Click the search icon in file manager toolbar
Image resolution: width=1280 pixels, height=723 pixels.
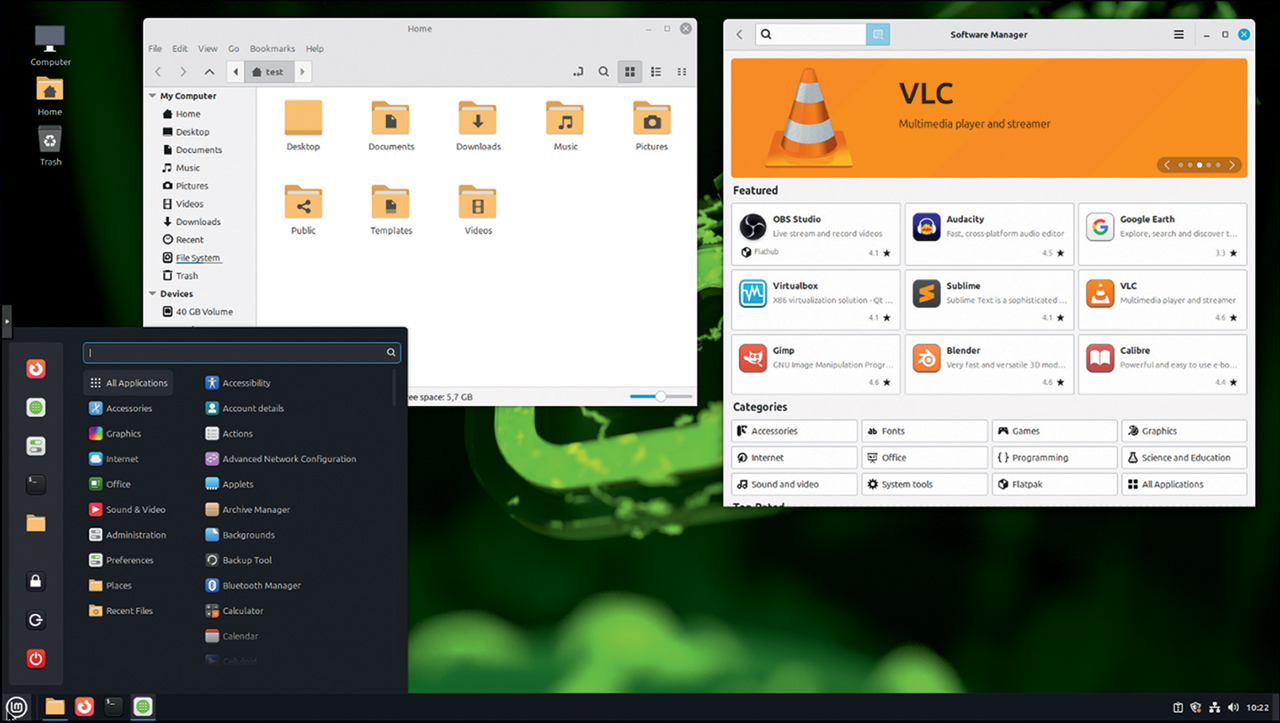pyautogui.click(x=604, y=72)
